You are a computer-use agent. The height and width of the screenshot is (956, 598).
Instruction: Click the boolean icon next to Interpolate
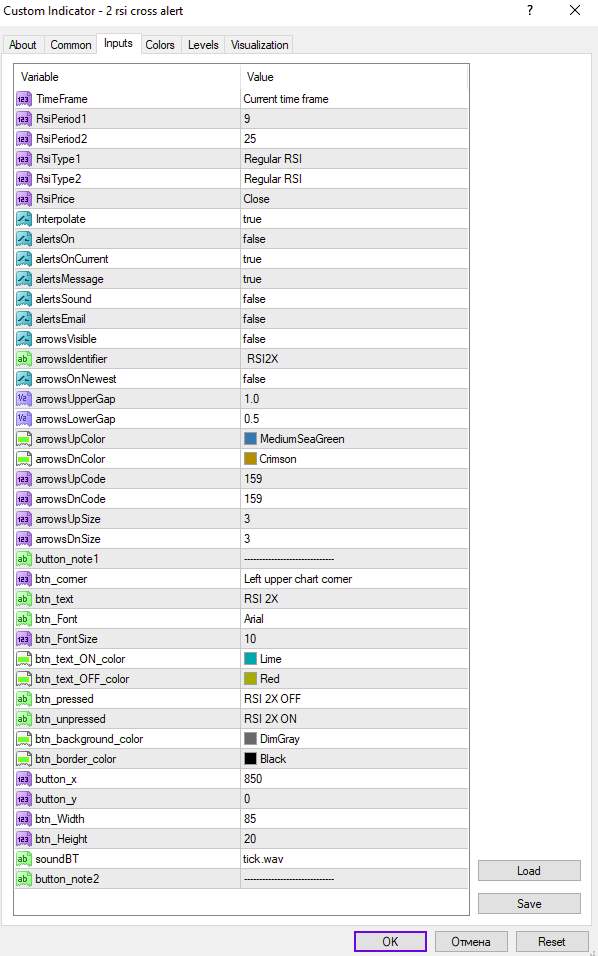(x=24, y=219)
